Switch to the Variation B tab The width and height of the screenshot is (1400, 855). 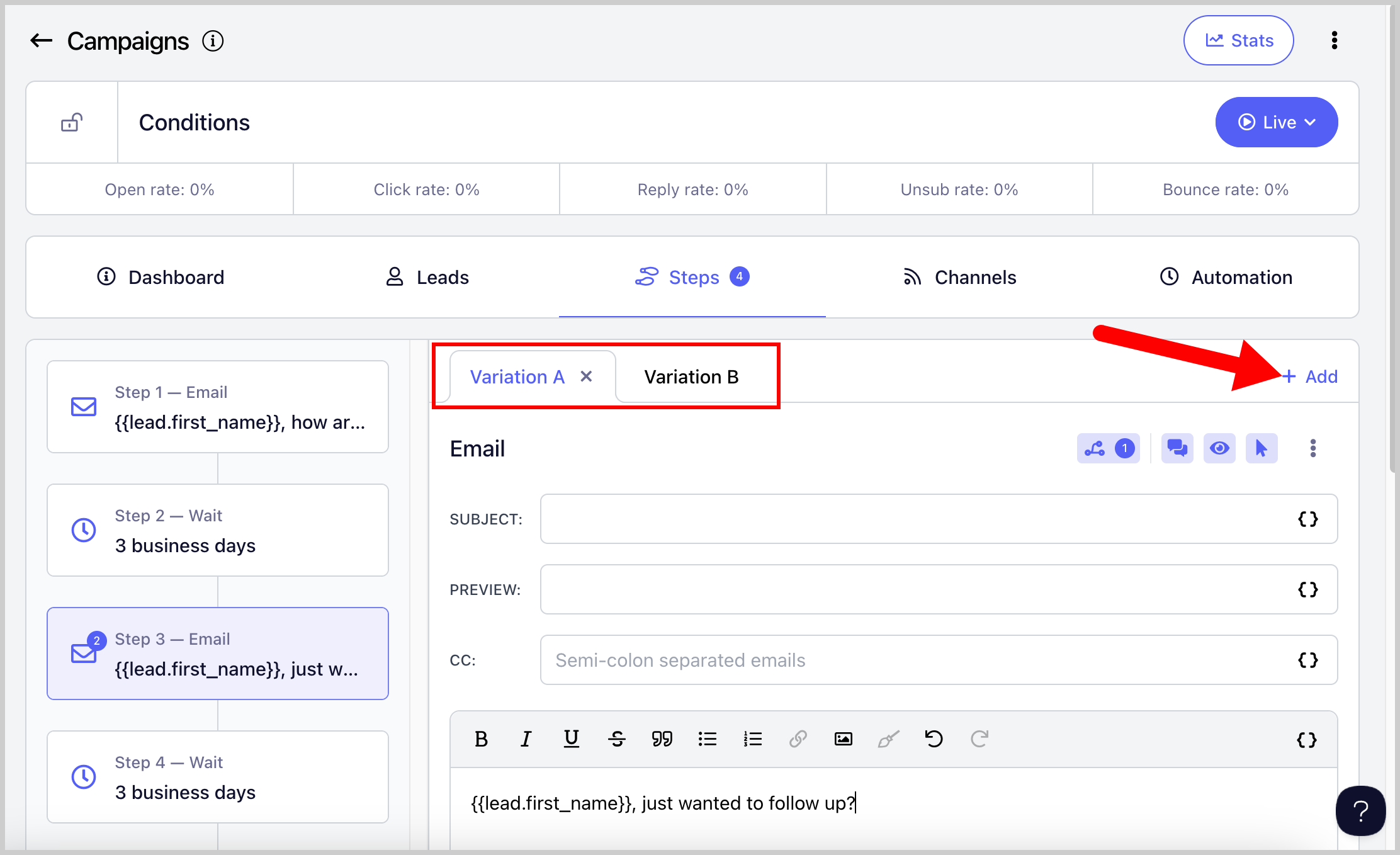691,377
